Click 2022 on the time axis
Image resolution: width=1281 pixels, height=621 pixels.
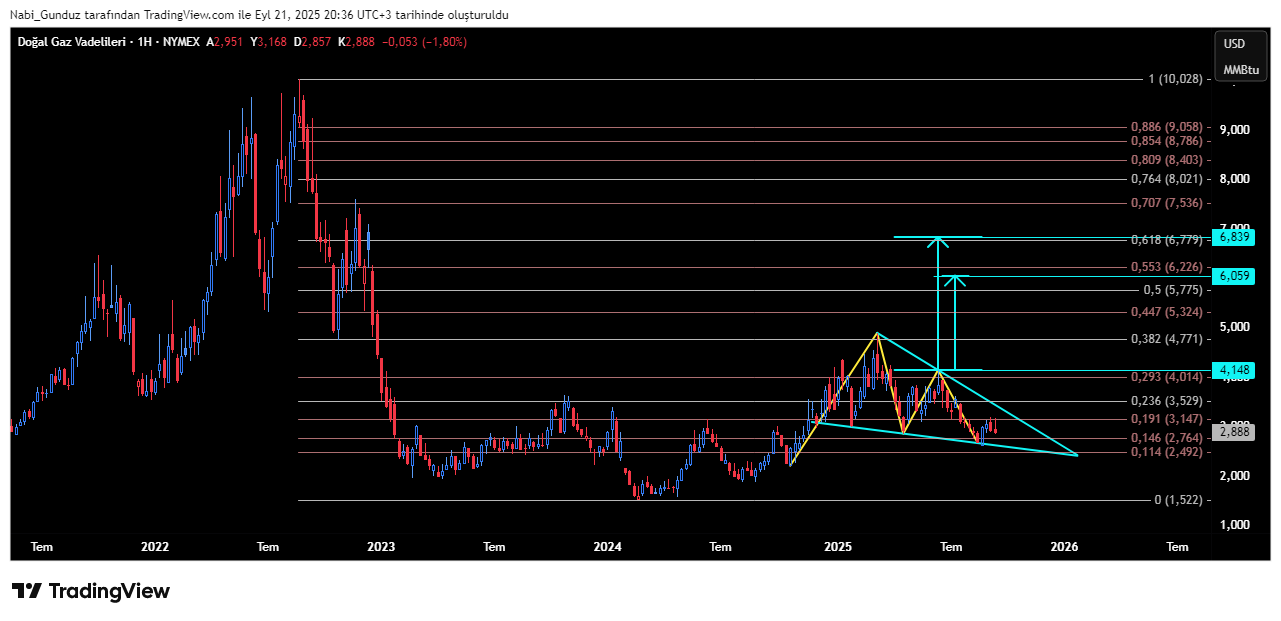155,547
